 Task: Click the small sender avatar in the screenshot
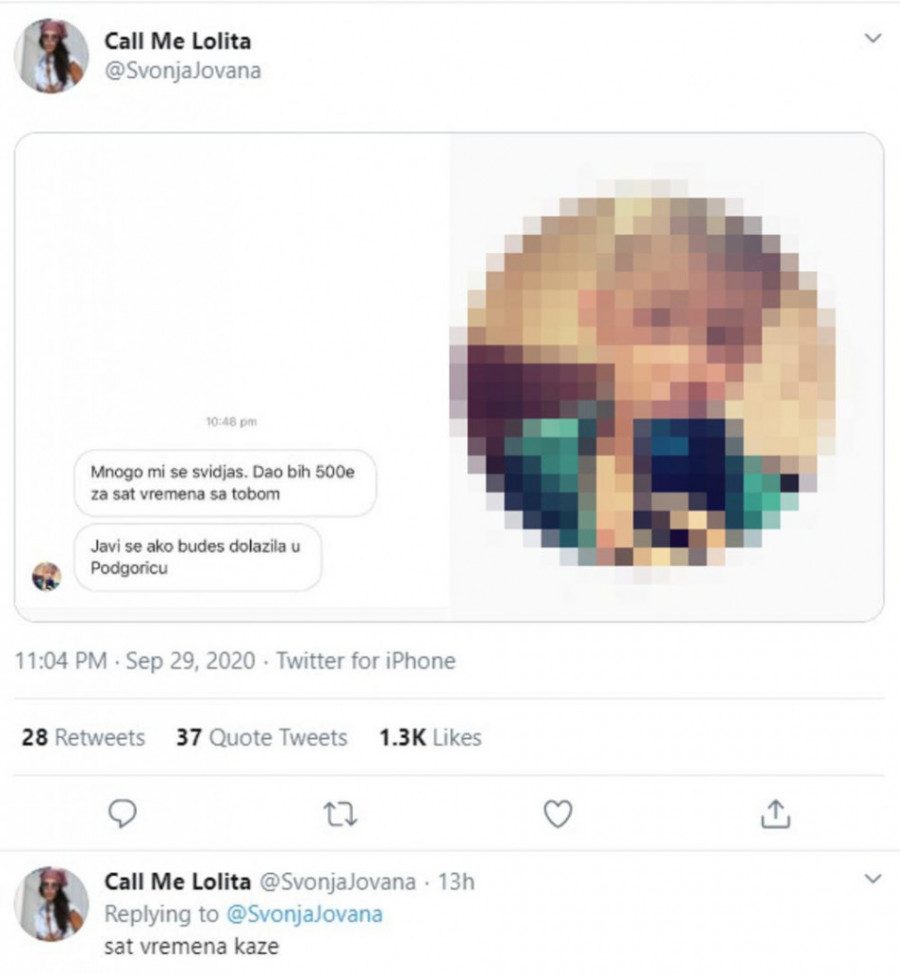click(x=46, y=577)
